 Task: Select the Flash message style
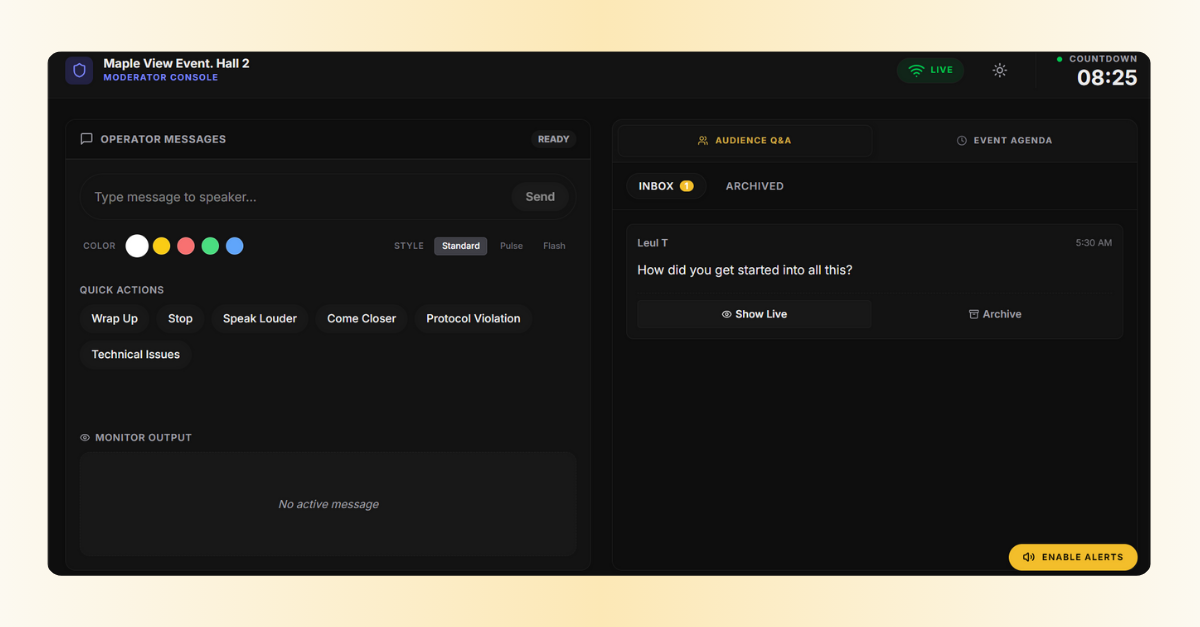tap(554, 246)
